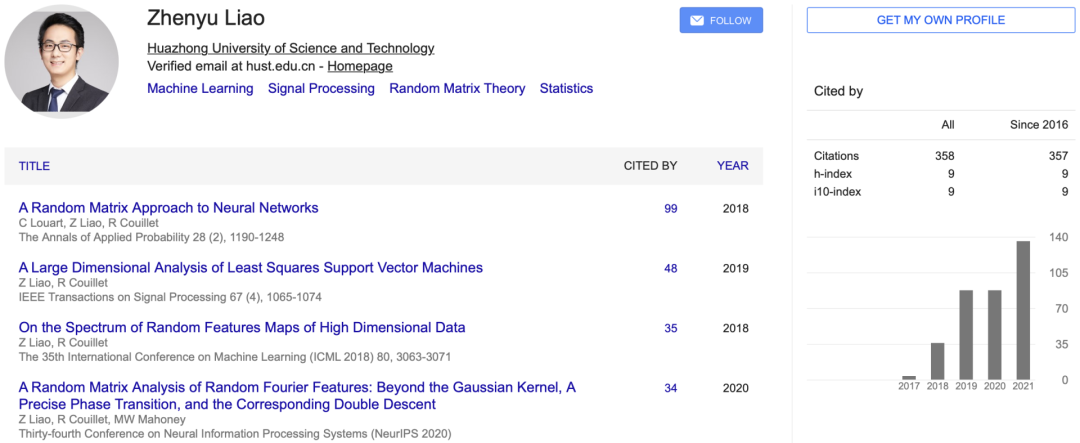The height and width of the screenshot is (443, 1080).
Task: Click Zhenyu Liao's profile photo
Action: pos(62,62)
